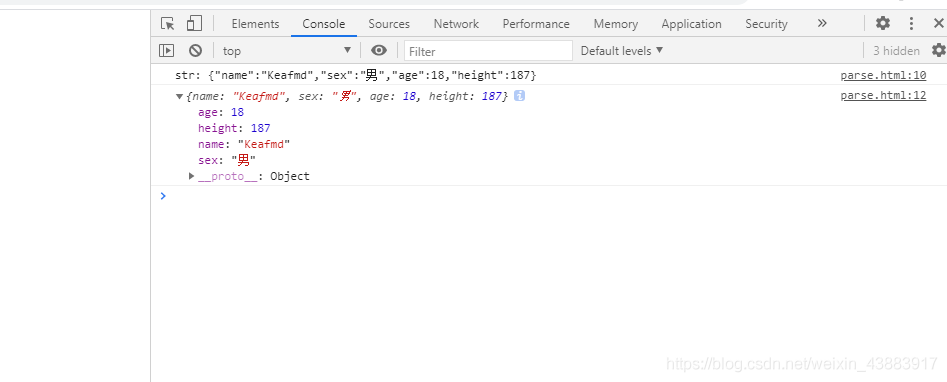
Task: Open console settings gear beside 3 hidden
Action: tap(939, 50)
